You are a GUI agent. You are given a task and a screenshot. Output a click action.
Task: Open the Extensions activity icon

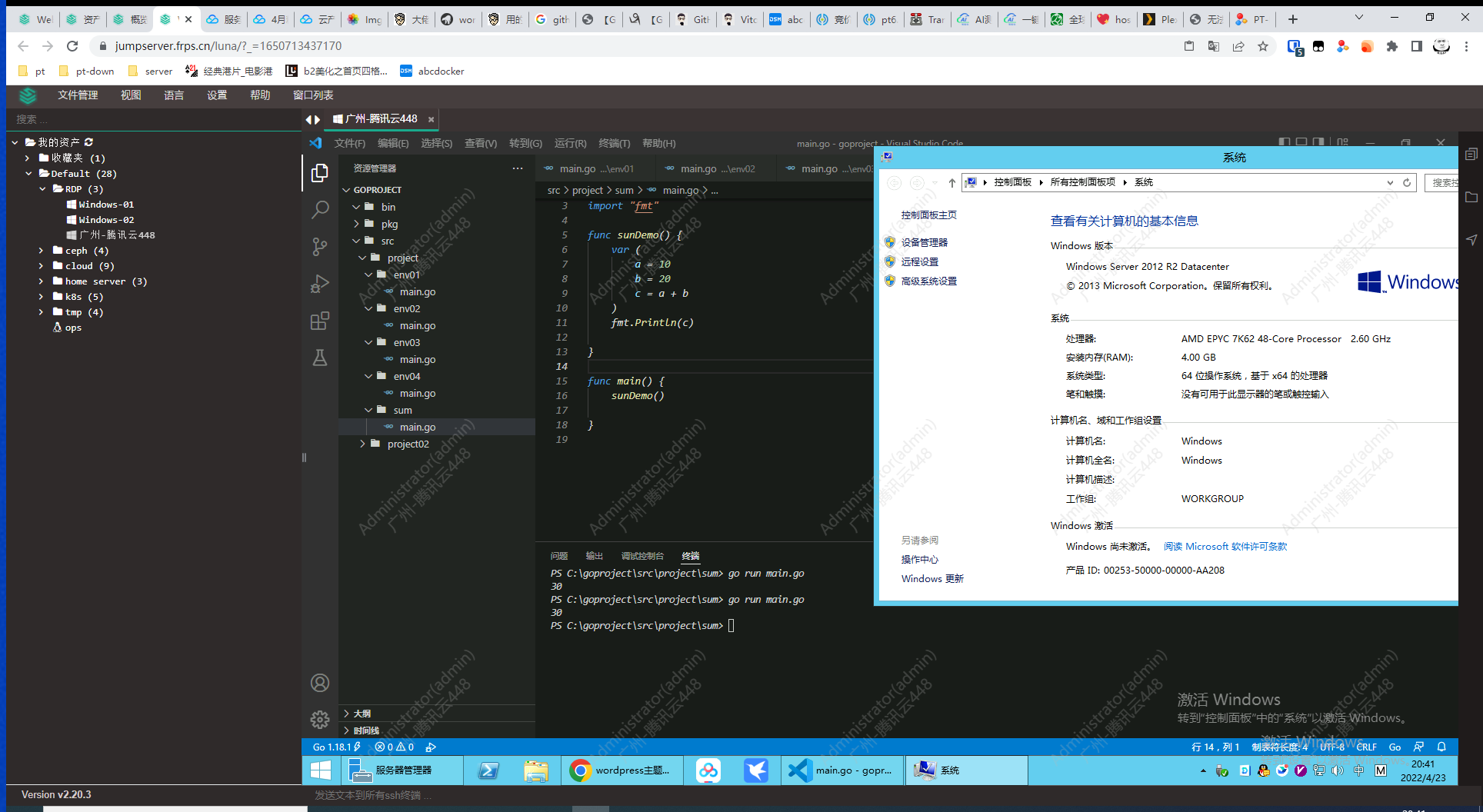click(x=320, y=321)
